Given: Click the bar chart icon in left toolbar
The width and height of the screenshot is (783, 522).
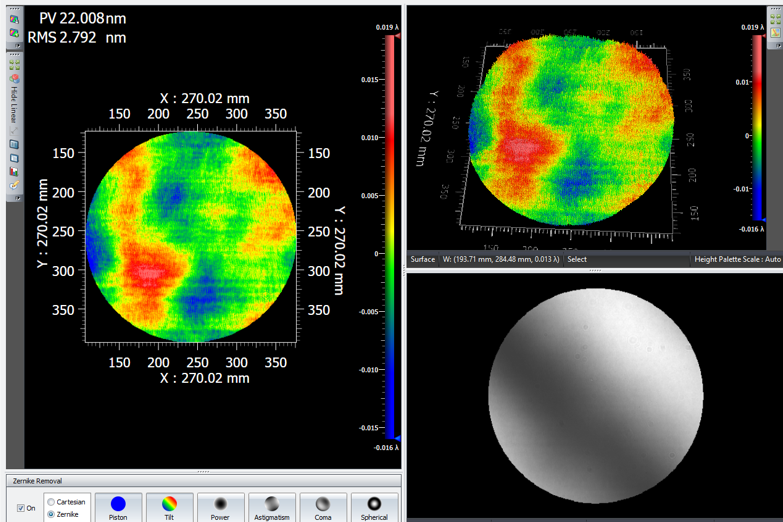Looking at the screenshot, I should coord(15,171).
